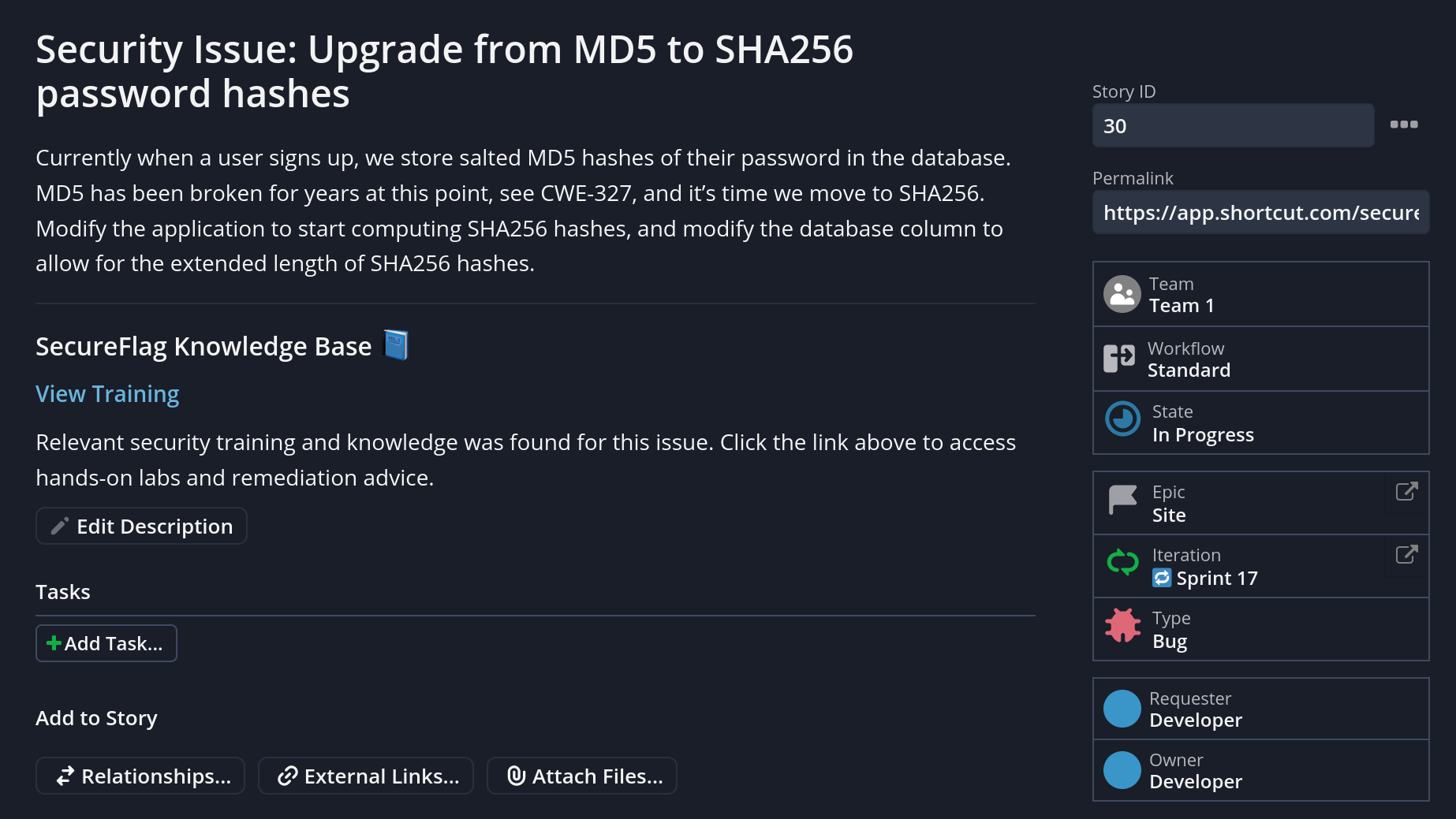Click the Team avatar icon
The height and width of the screenshot is (819, 1456).
coord(1122,294)
